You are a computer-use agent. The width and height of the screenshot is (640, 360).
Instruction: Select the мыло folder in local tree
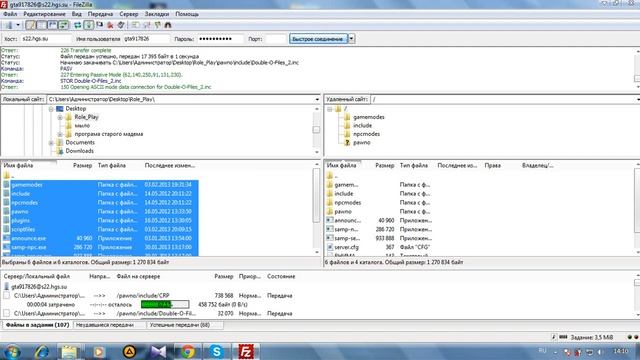82,126
